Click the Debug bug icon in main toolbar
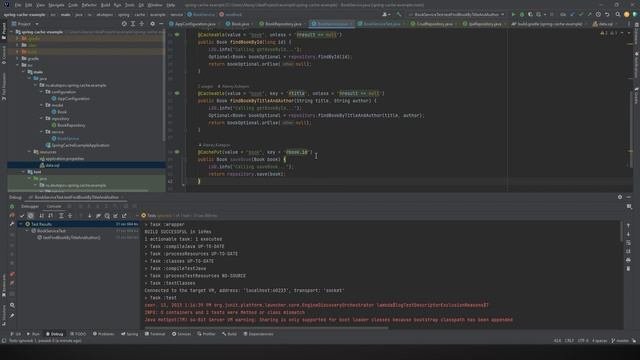 (x=522, y=14)
